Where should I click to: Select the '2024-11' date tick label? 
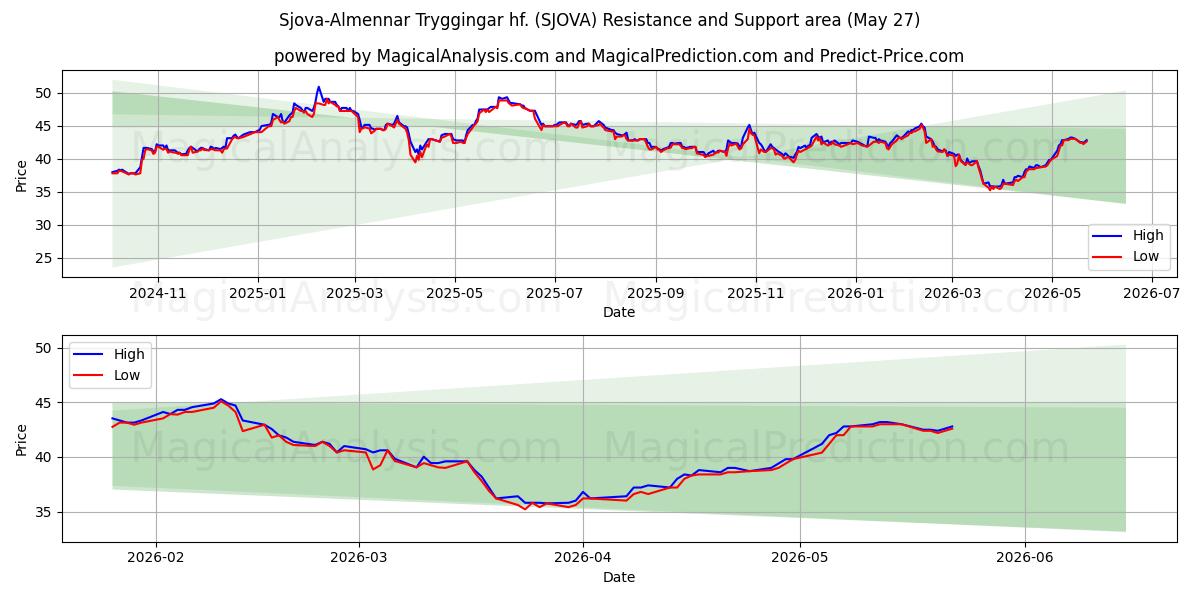(157, 295)
